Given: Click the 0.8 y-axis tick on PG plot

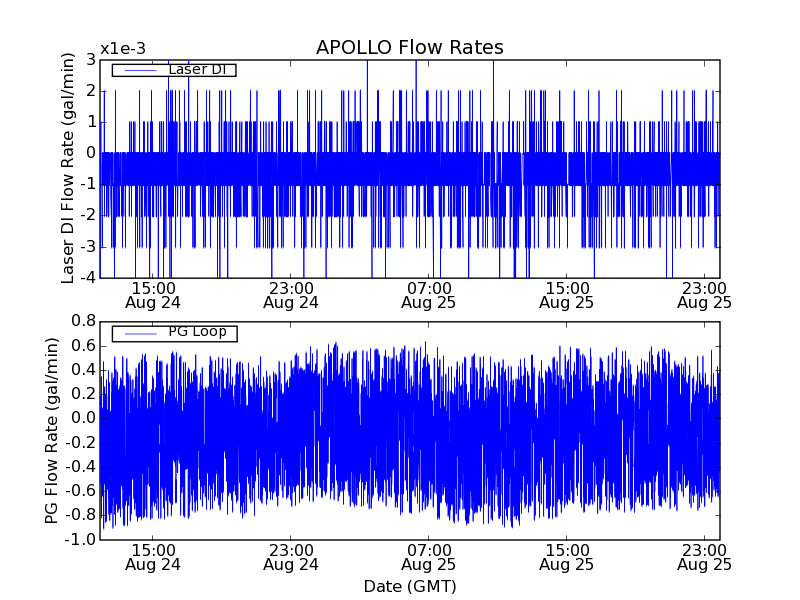Looking at the screenshot, I should pos(84,321).
